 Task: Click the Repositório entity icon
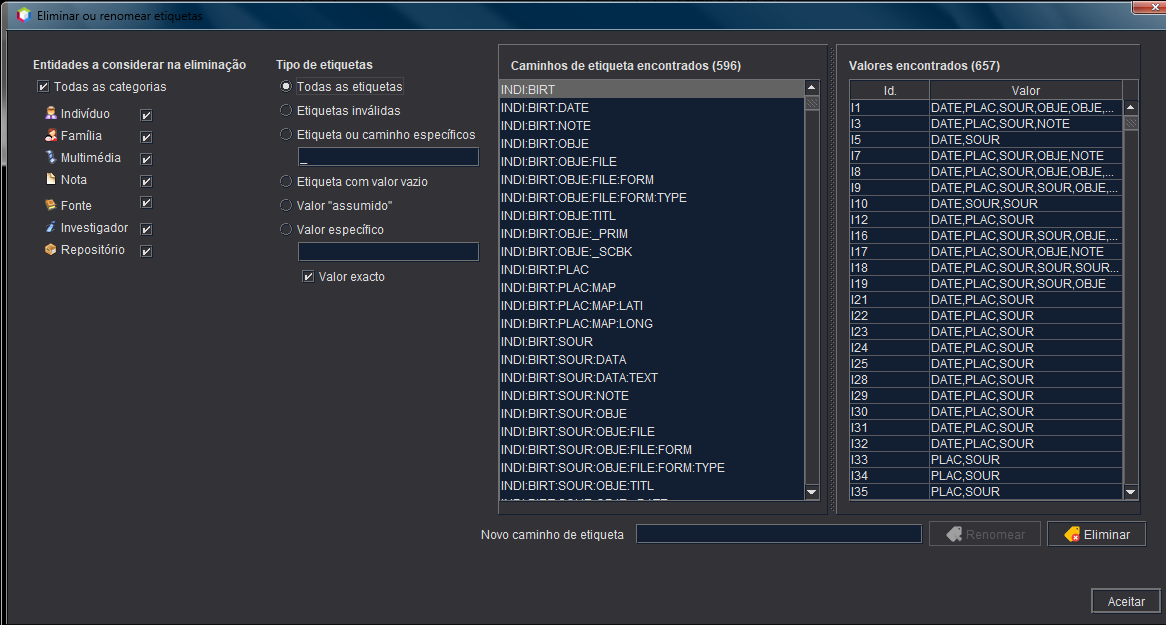(51, 250)
